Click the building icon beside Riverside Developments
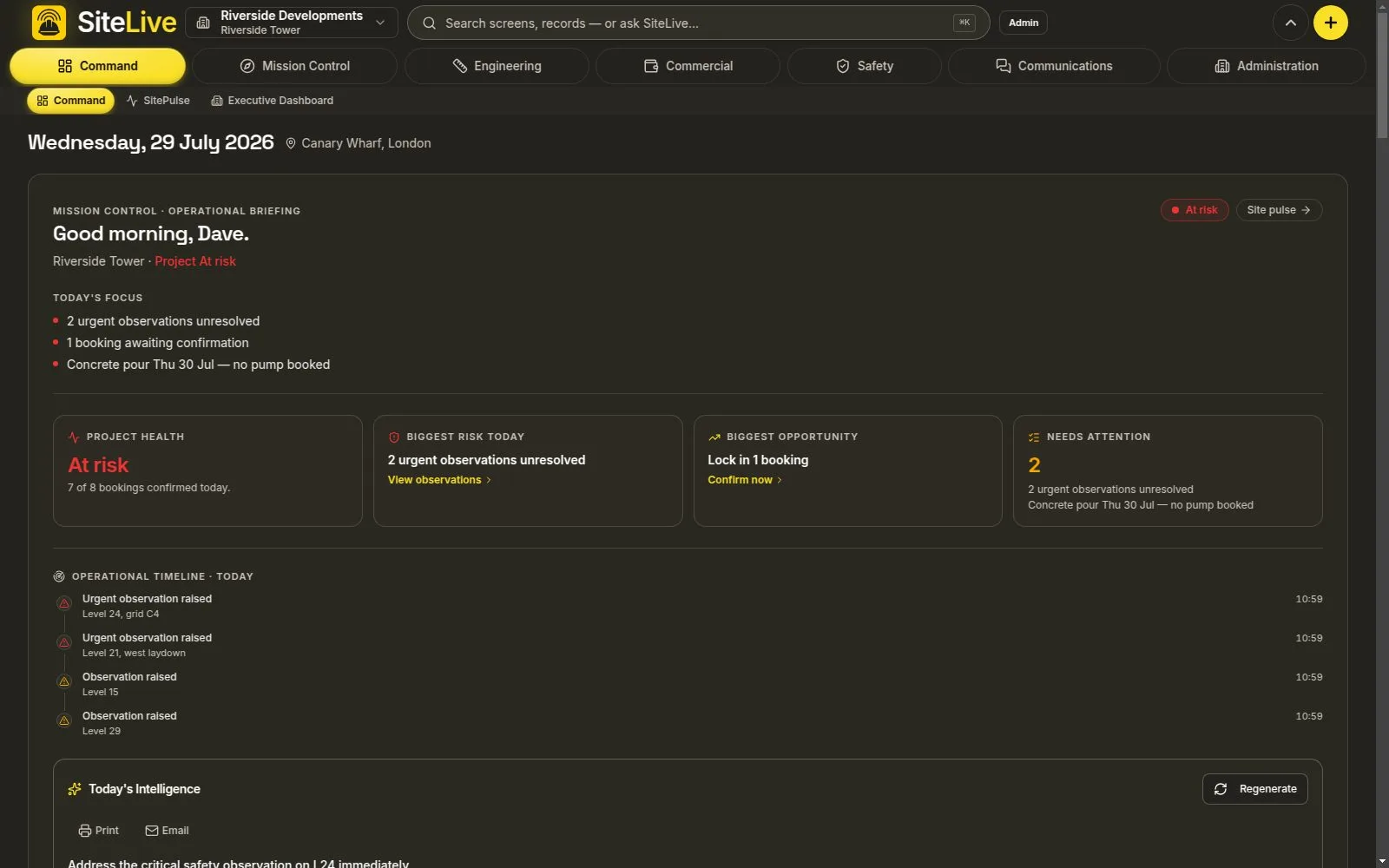Viewport: 1389px width, 868px height. click(x=203, y=23)
